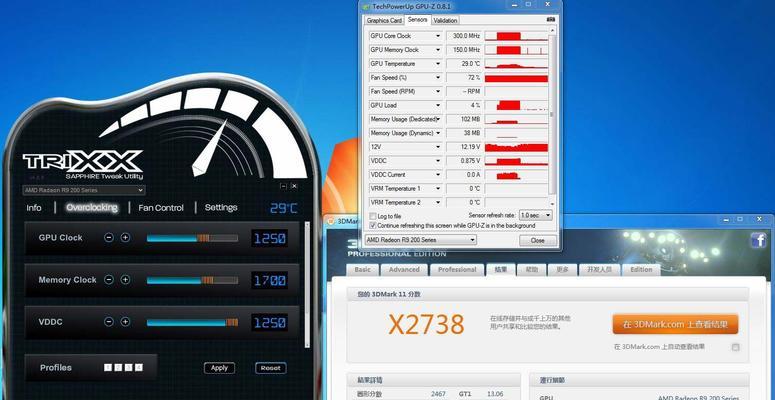The image size is (775, 400).
Task: Open the GPU Load sensor dropdown
Action: point(438,105)
